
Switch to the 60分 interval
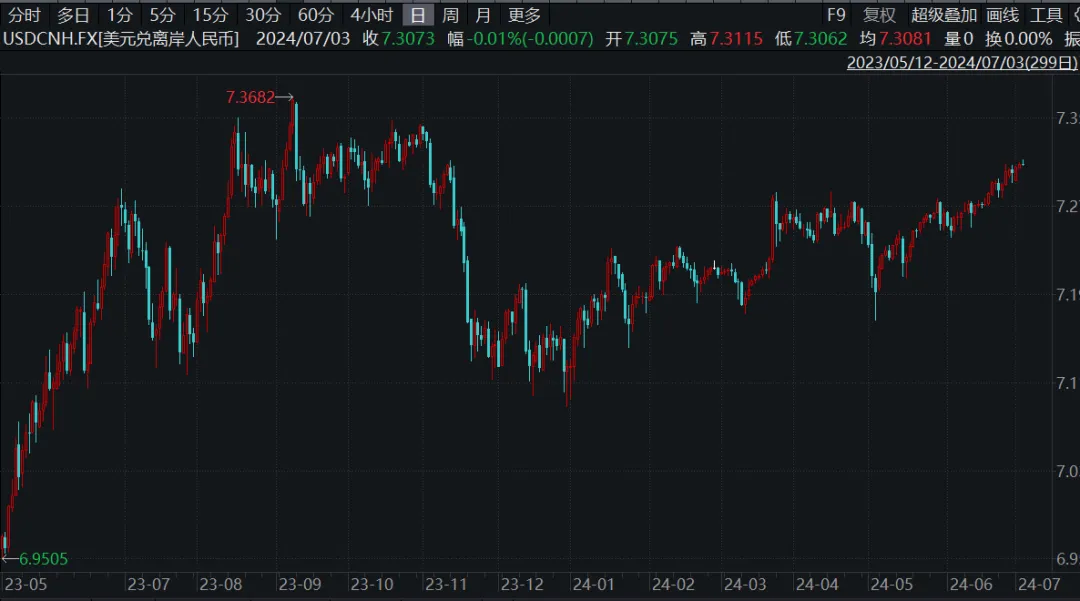315,15
